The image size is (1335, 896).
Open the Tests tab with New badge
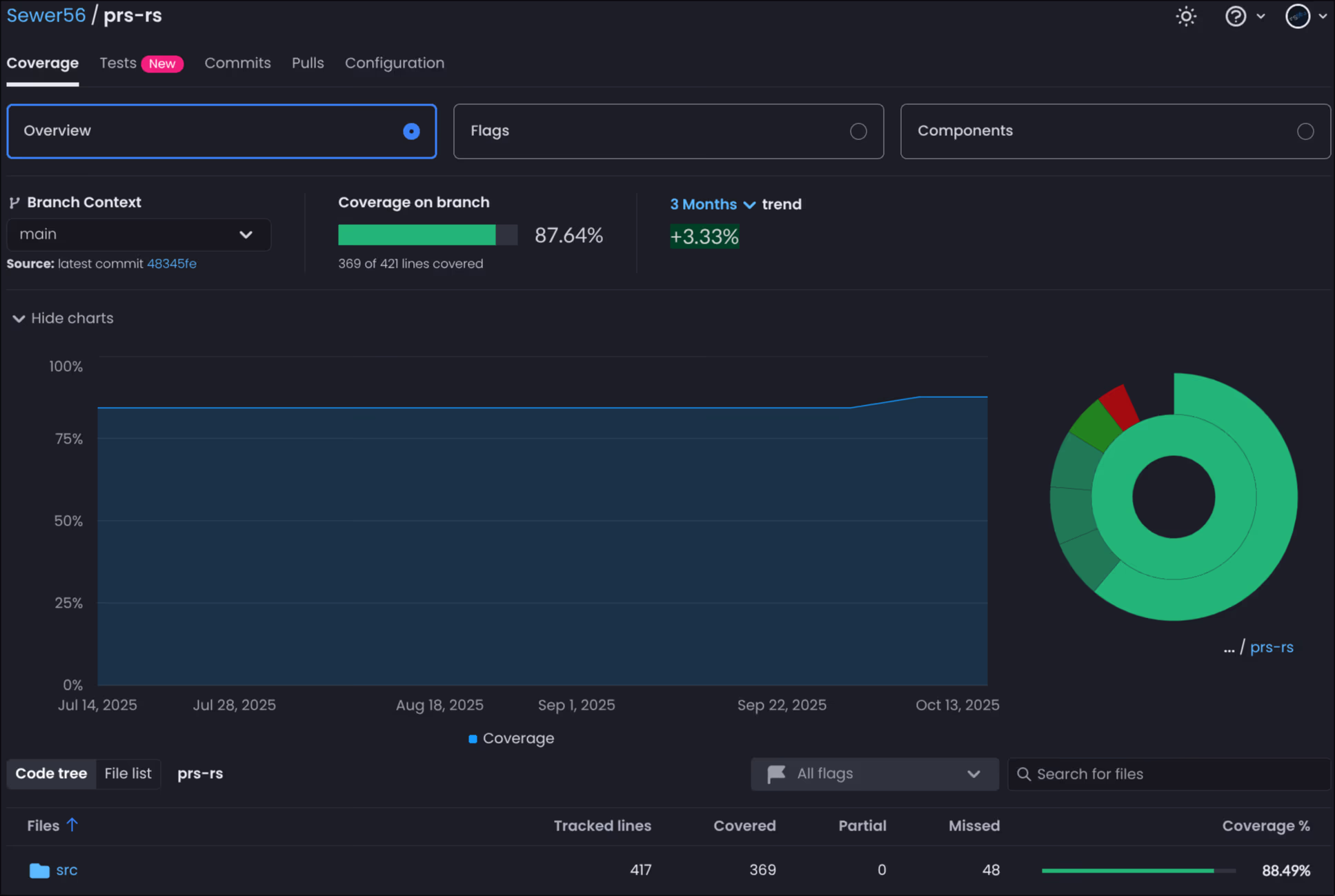pos(118,63)
